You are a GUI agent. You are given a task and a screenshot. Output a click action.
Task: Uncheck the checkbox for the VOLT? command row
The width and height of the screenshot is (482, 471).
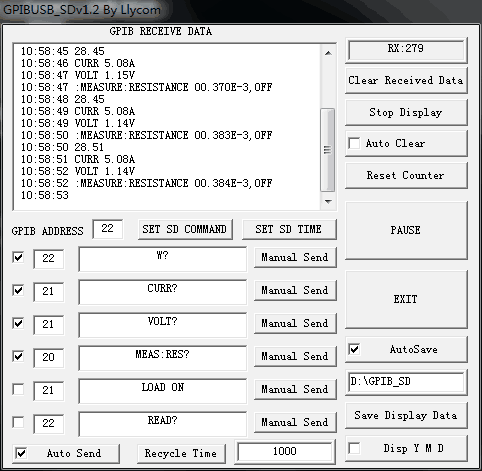click(x=18, y=323)
